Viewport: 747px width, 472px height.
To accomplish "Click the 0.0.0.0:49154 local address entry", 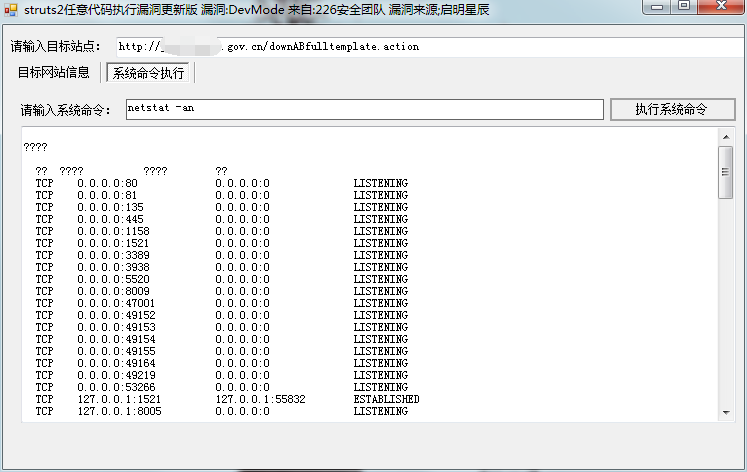I will [116, 339].
